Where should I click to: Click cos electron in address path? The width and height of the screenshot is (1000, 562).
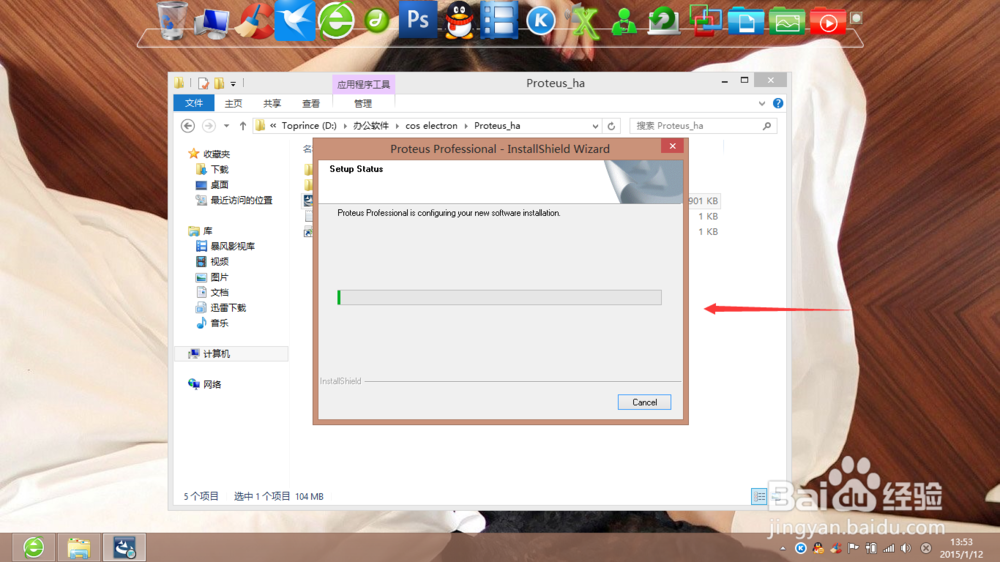pos(432,126)
